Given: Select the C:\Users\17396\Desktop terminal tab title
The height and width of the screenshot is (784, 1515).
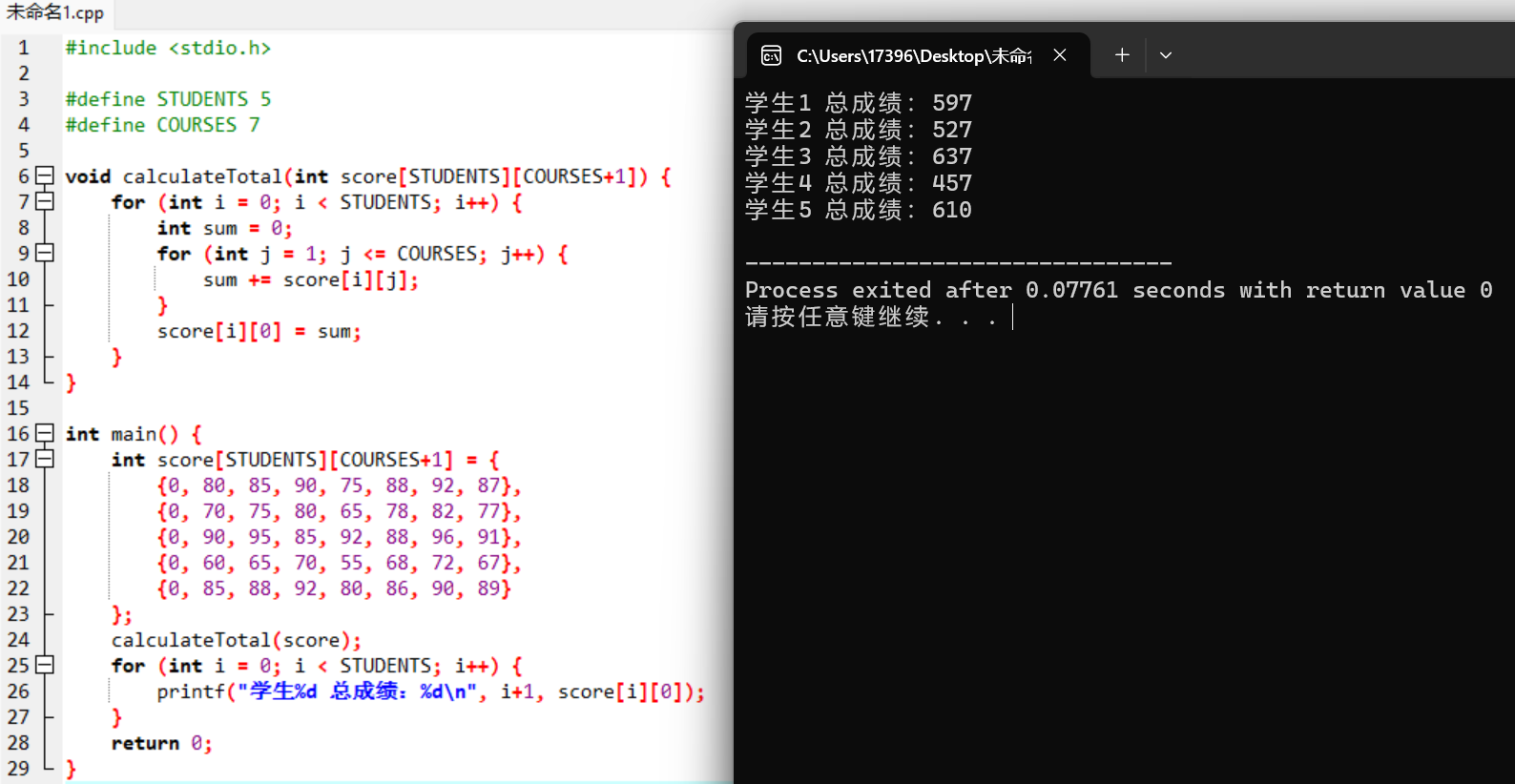Looking at the screenshot, I should pyautogui.click(x=914, y=56).
